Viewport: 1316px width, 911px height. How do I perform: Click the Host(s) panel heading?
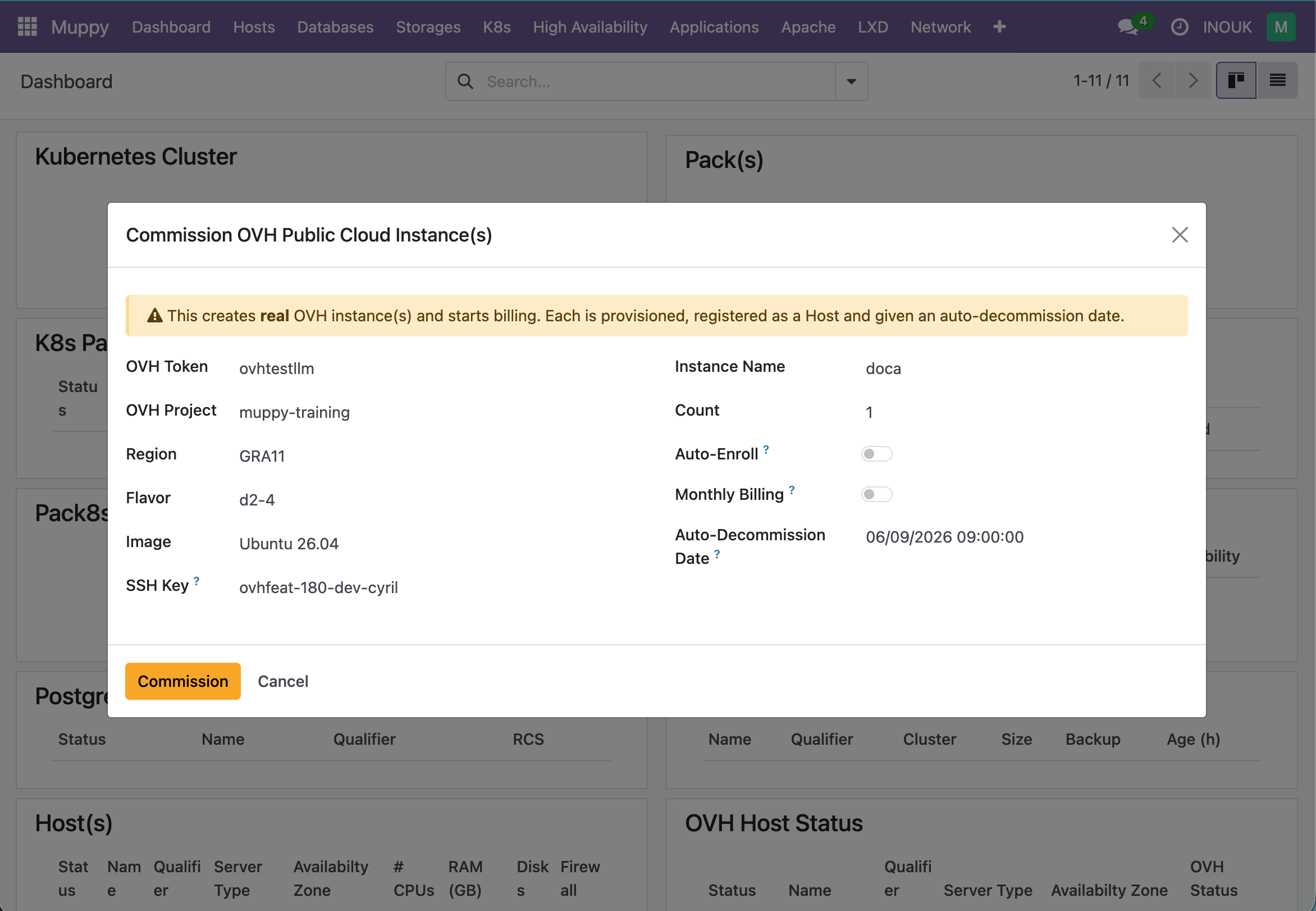[74, 823]
